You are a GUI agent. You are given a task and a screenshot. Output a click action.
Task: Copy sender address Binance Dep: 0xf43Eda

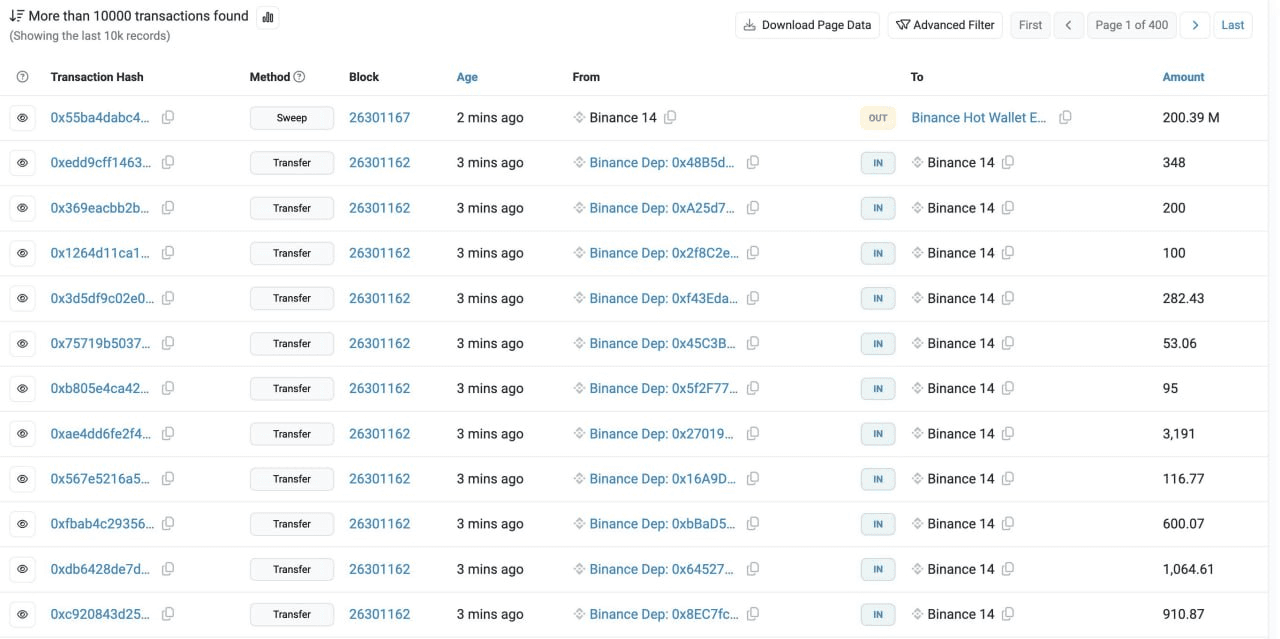(x=753, y=298)
